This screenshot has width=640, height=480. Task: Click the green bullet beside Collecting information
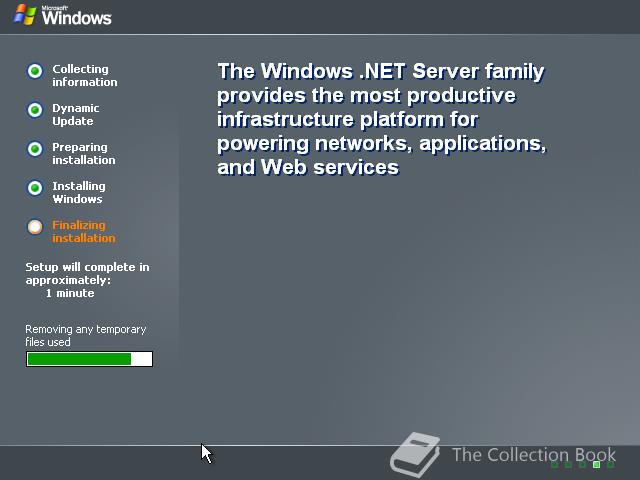click(35, 71)
